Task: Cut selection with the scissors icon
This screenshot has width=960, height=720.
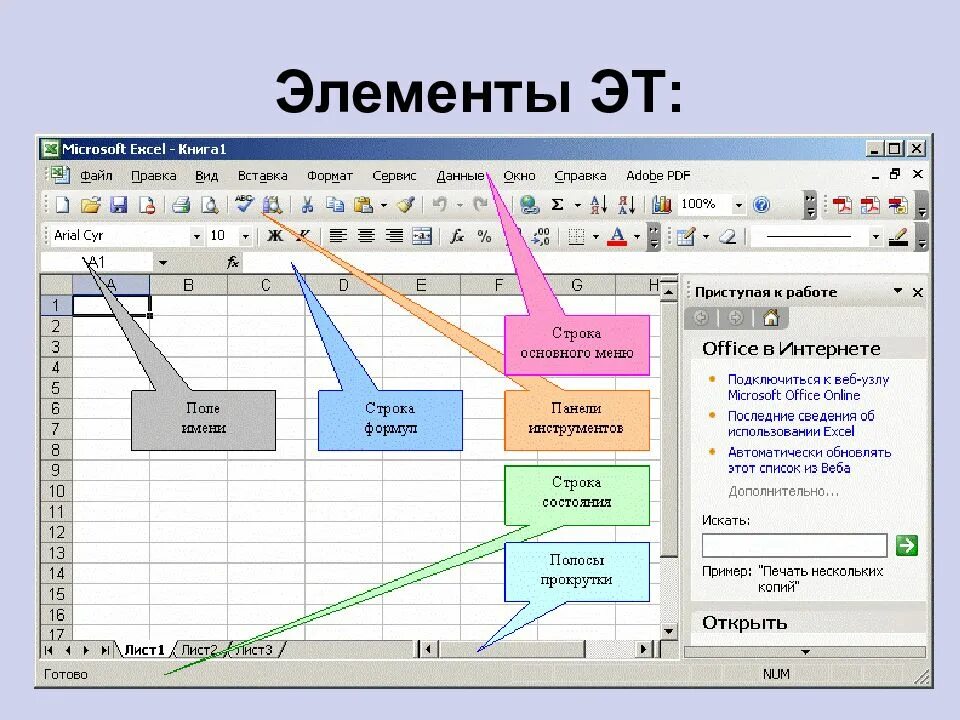Action: [307, 204]
